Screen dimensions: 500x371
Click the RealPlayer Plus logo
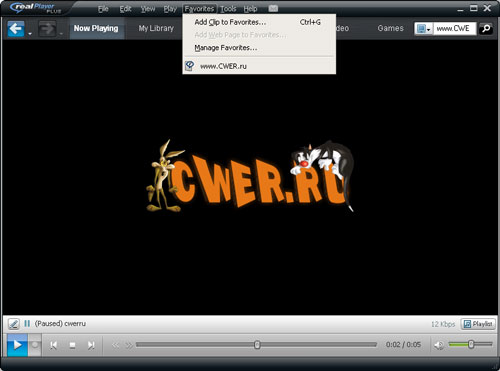click(36, 8)
